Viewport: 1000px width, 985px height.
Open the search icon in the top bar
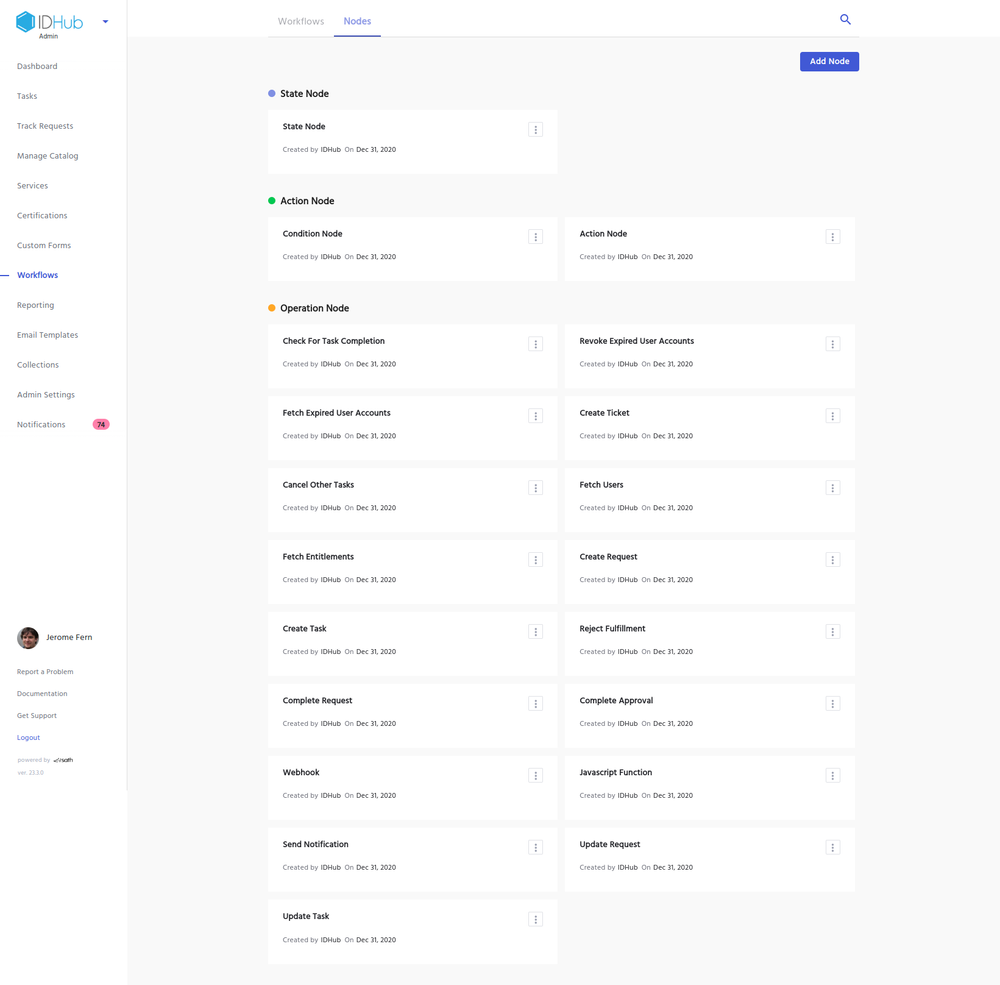[x=845, y=19]
